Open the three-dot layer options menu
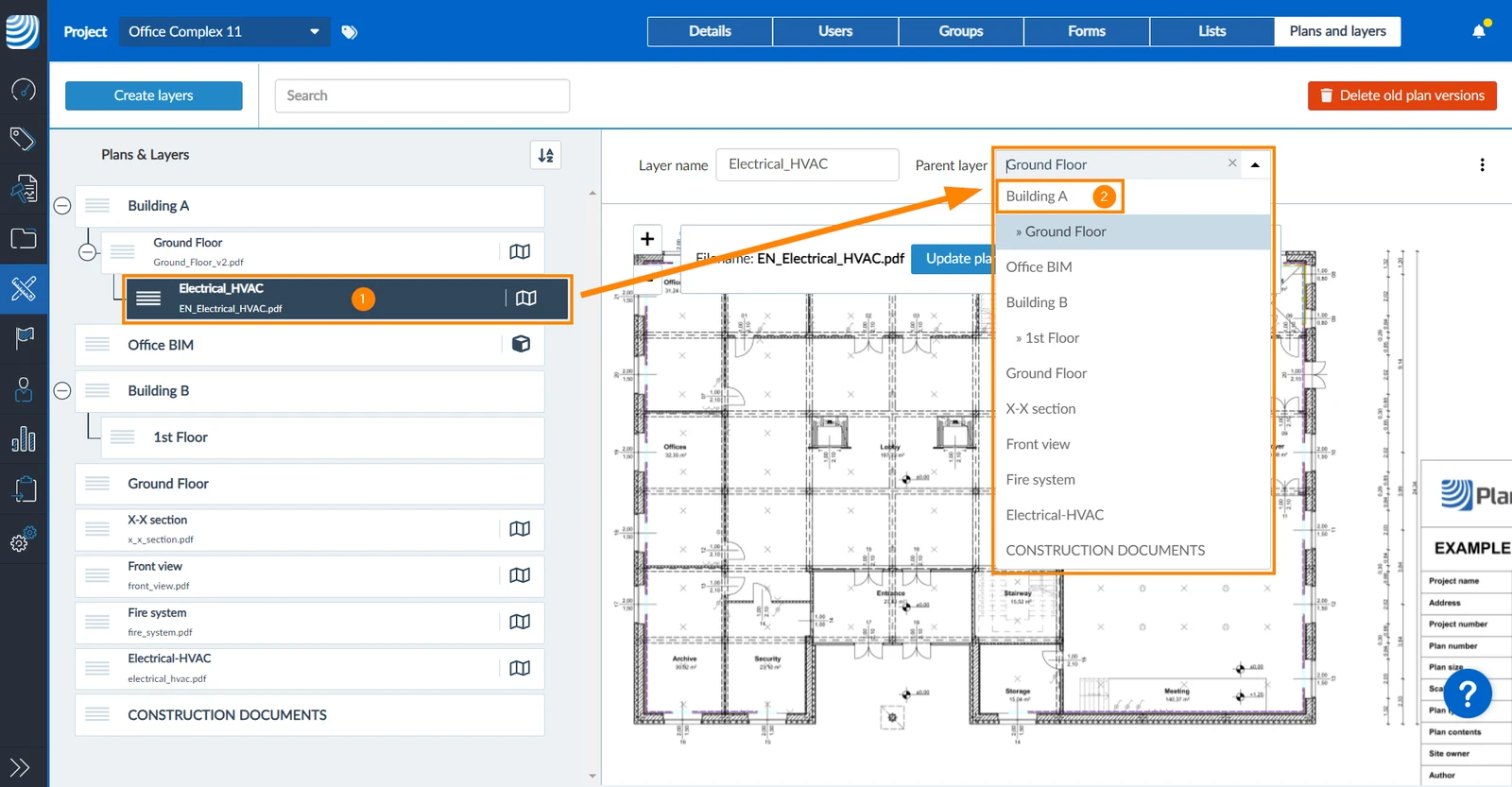The height and width of the screenshot is (787, 1512). [1482, 165]
